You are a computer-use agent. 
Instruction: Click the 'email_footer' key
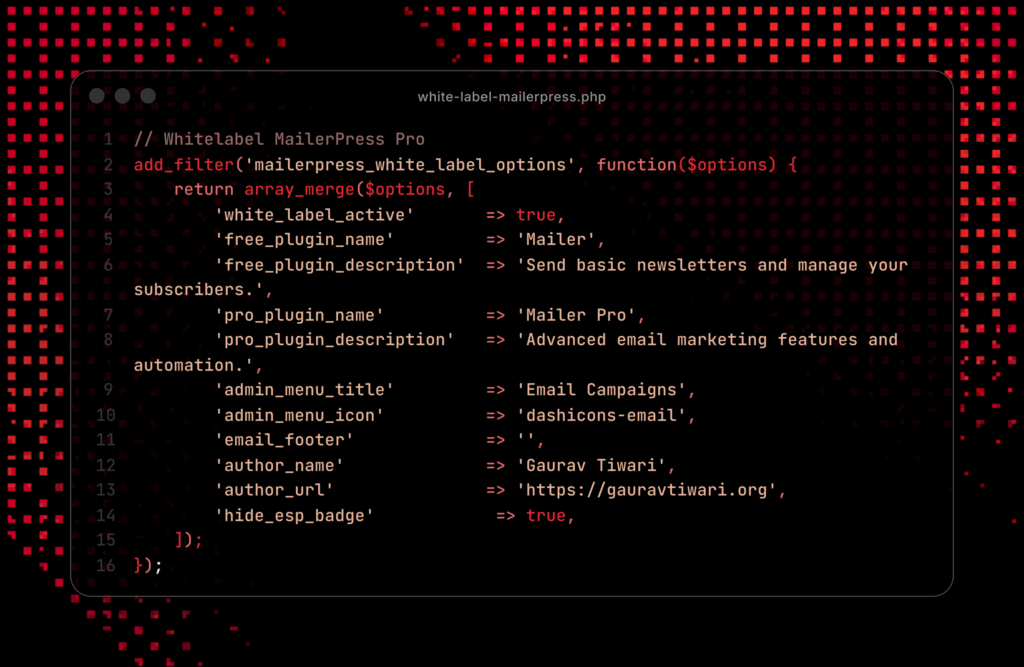[x=284, y=440]
